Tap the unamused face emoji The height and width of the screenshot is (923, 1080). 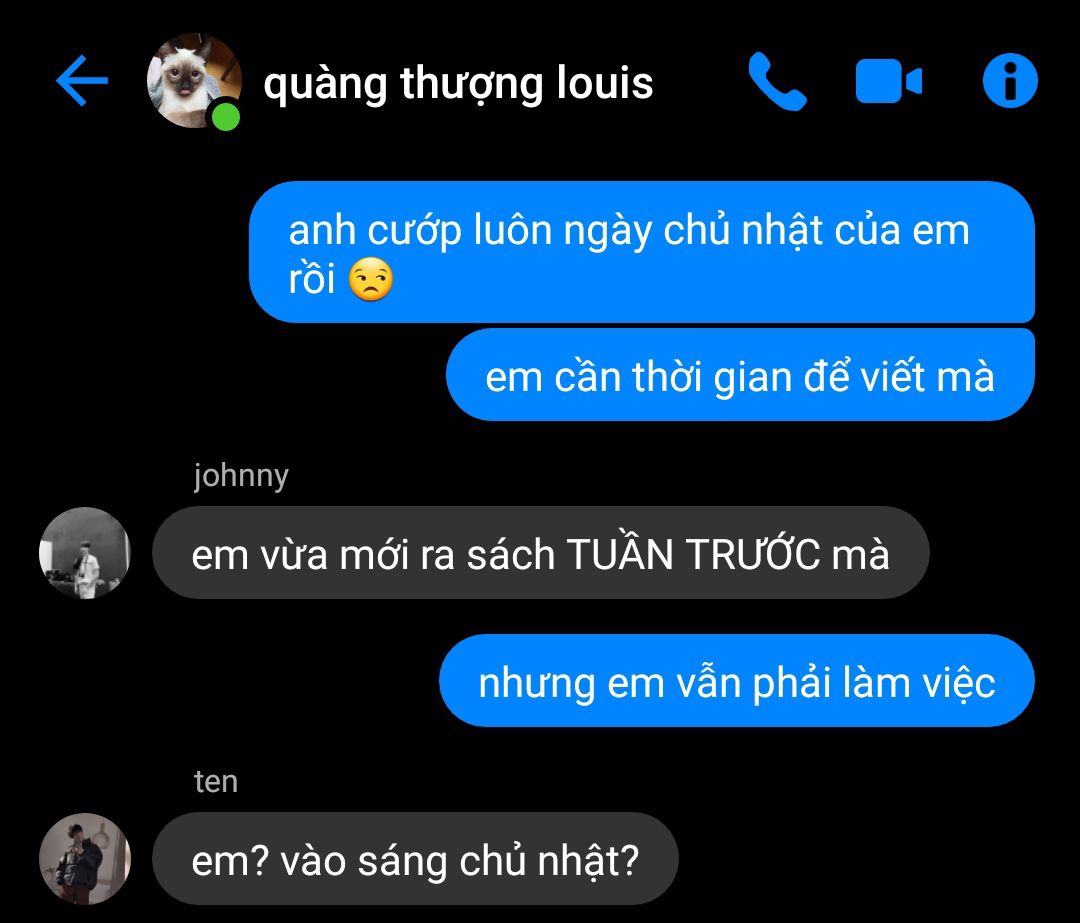point(371,280)
